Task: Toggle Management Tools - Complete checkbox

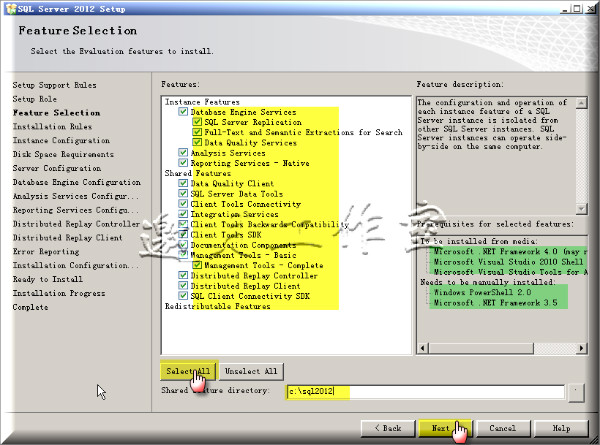Action: [x=197, y=265]
